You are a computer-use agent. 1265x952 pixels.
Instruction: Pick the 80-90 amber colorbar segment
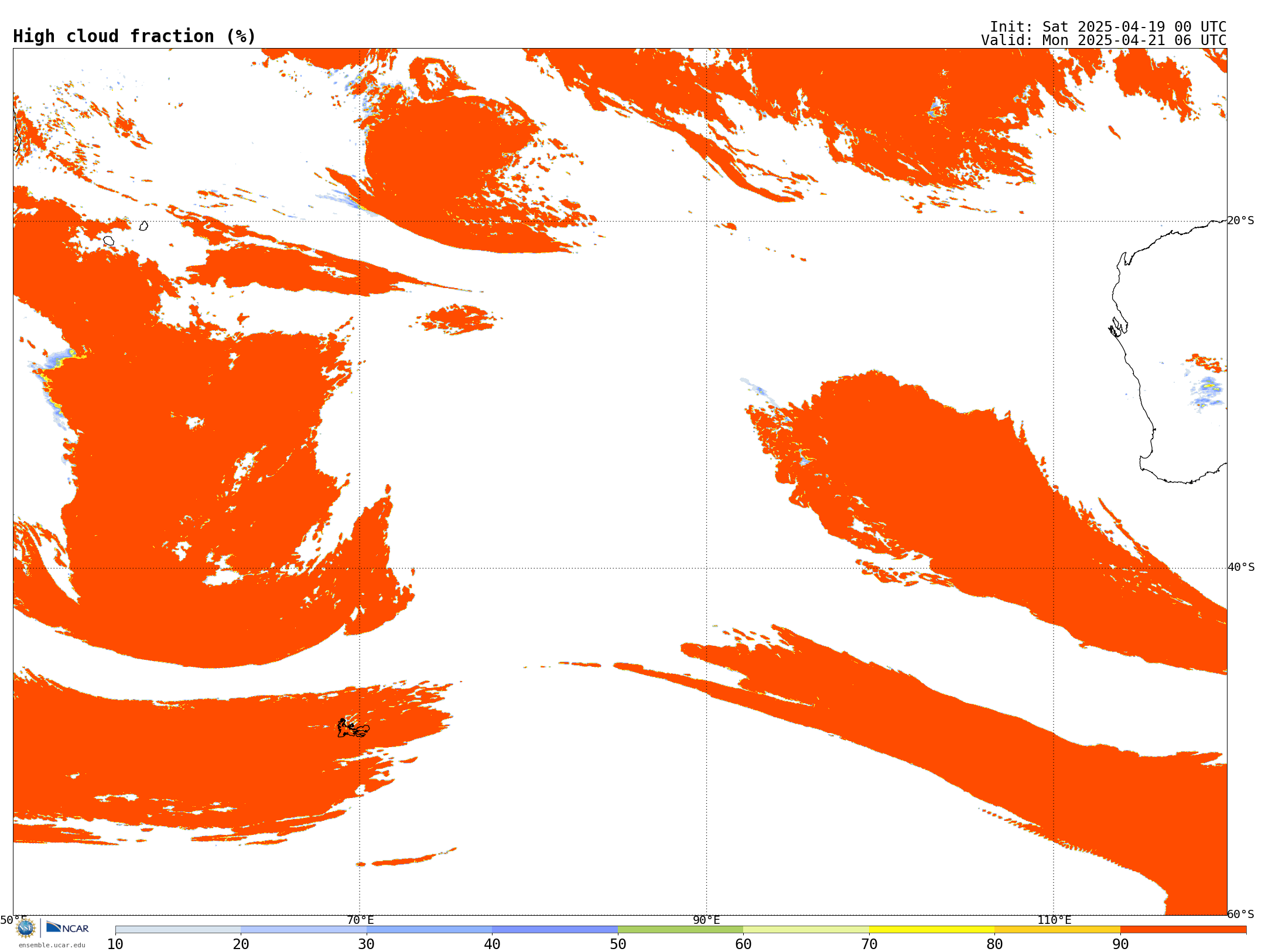pyautogui.click(x=1057, y=930)
